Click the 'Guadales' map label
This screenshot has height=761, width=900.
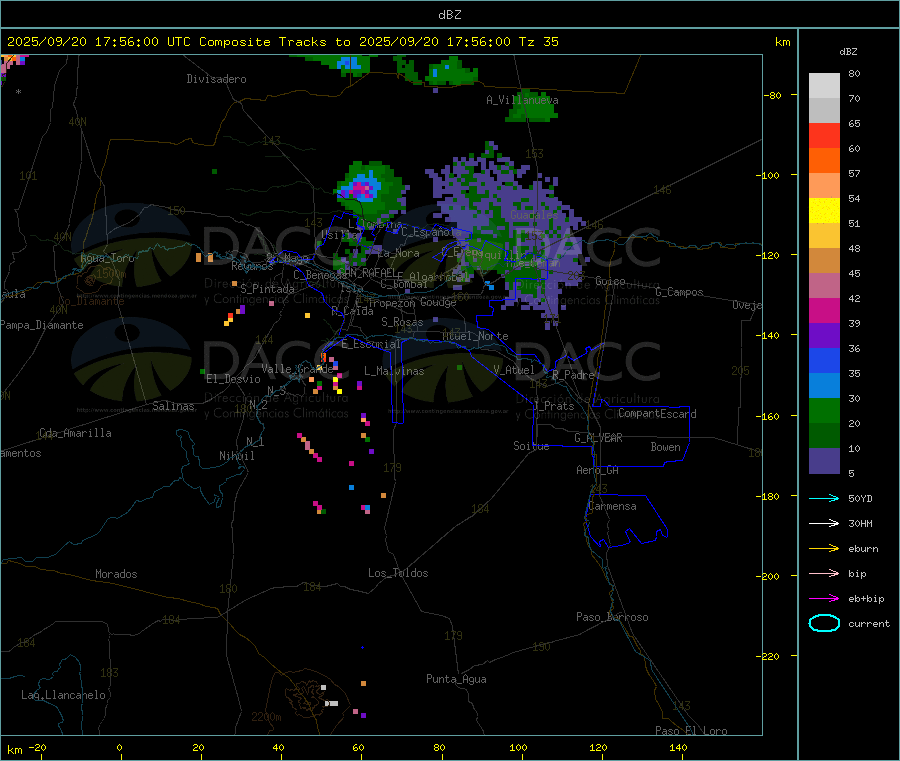point(534,215)
